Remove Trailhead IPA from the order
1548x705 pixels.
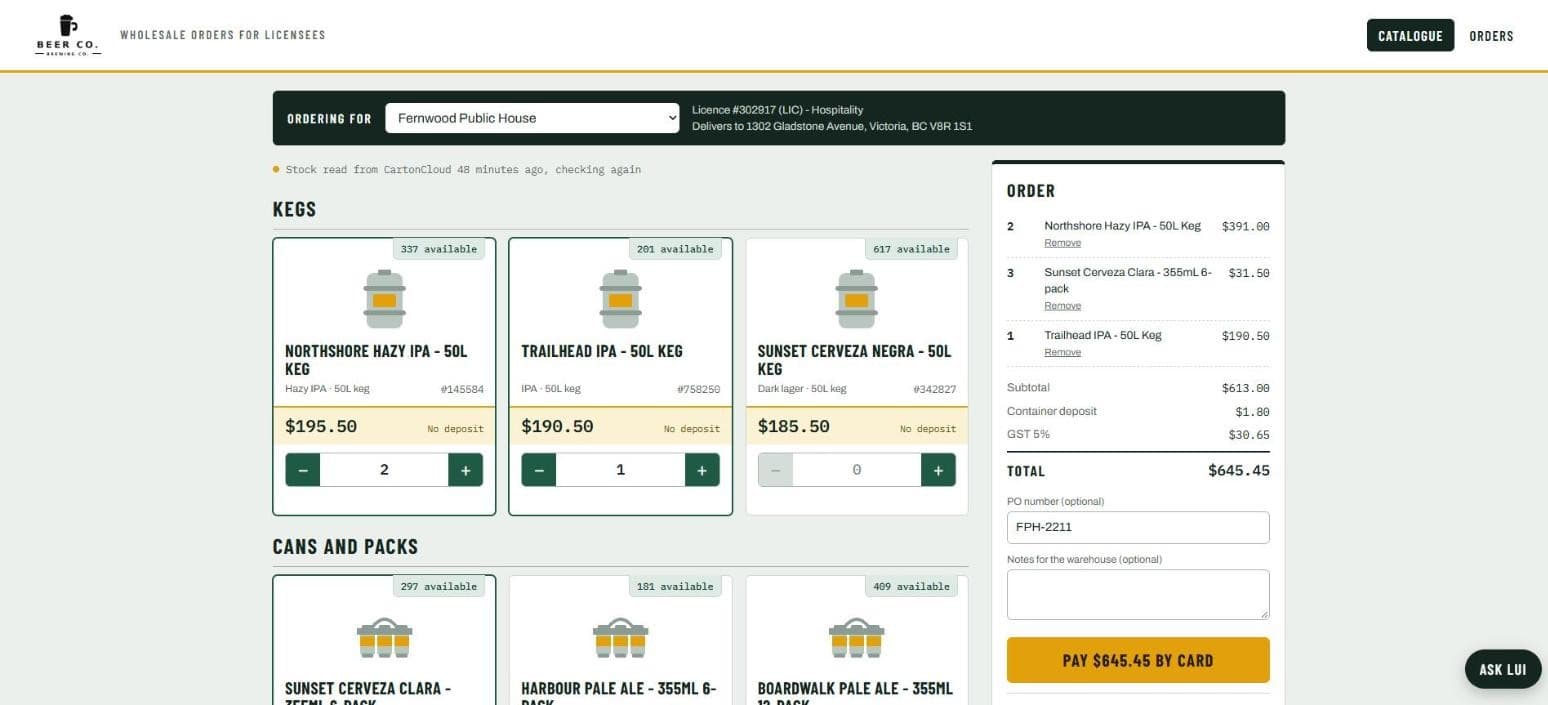[1062, 352]
